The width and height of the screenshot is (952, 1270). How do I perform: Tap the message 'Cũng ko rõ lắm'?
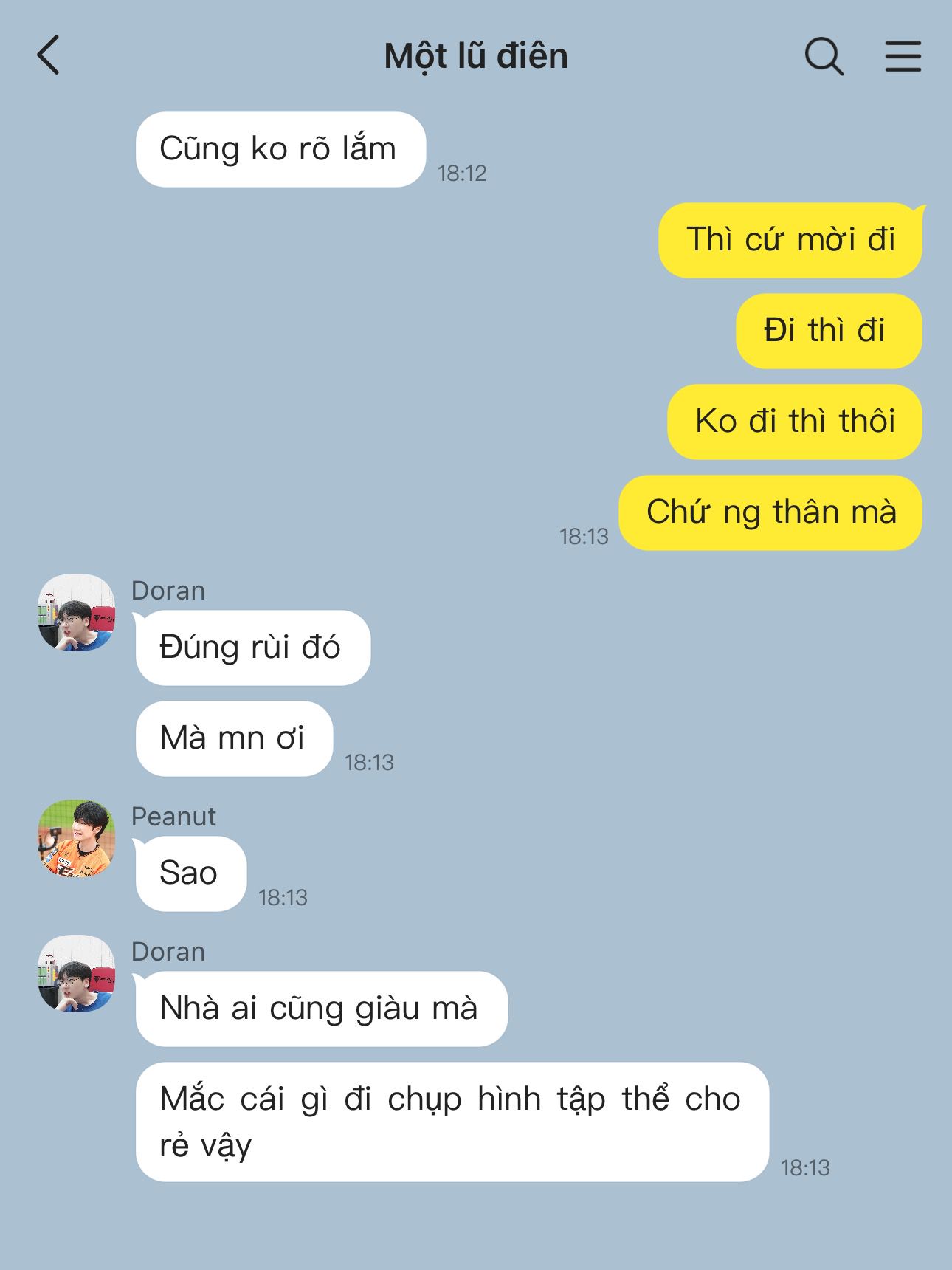tap(280, 149)
